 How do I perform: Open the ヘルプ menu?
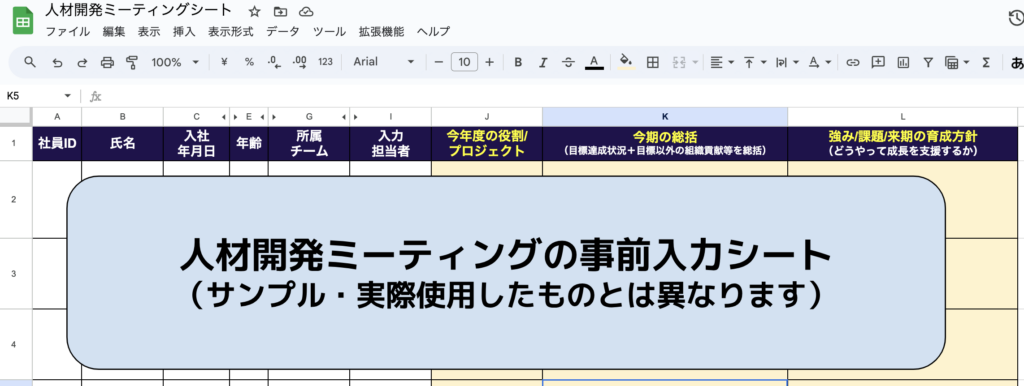pyautogui.click(x=433, y=31)
